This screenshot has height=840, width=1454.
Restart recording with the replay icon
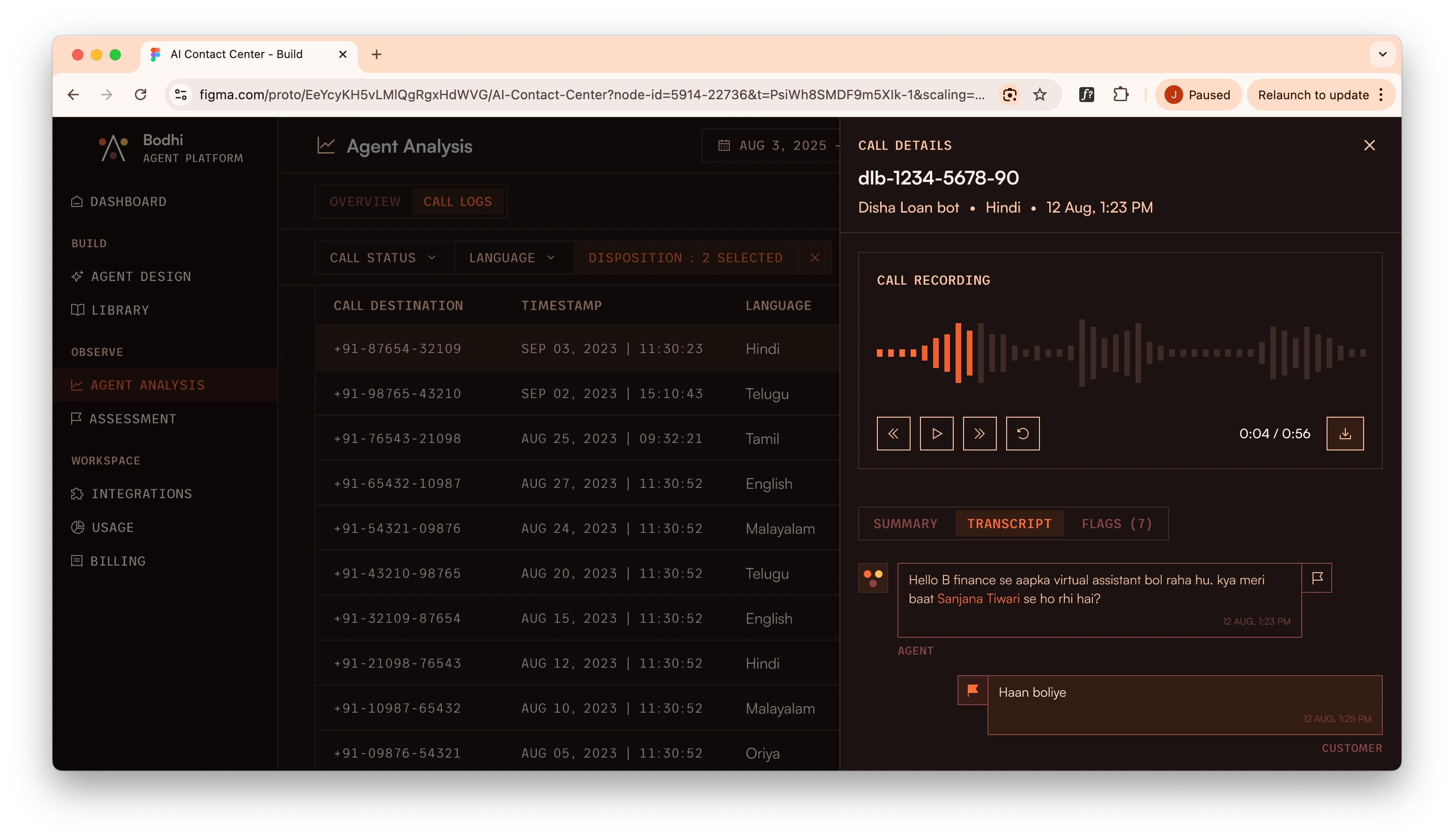point(1023,433)
